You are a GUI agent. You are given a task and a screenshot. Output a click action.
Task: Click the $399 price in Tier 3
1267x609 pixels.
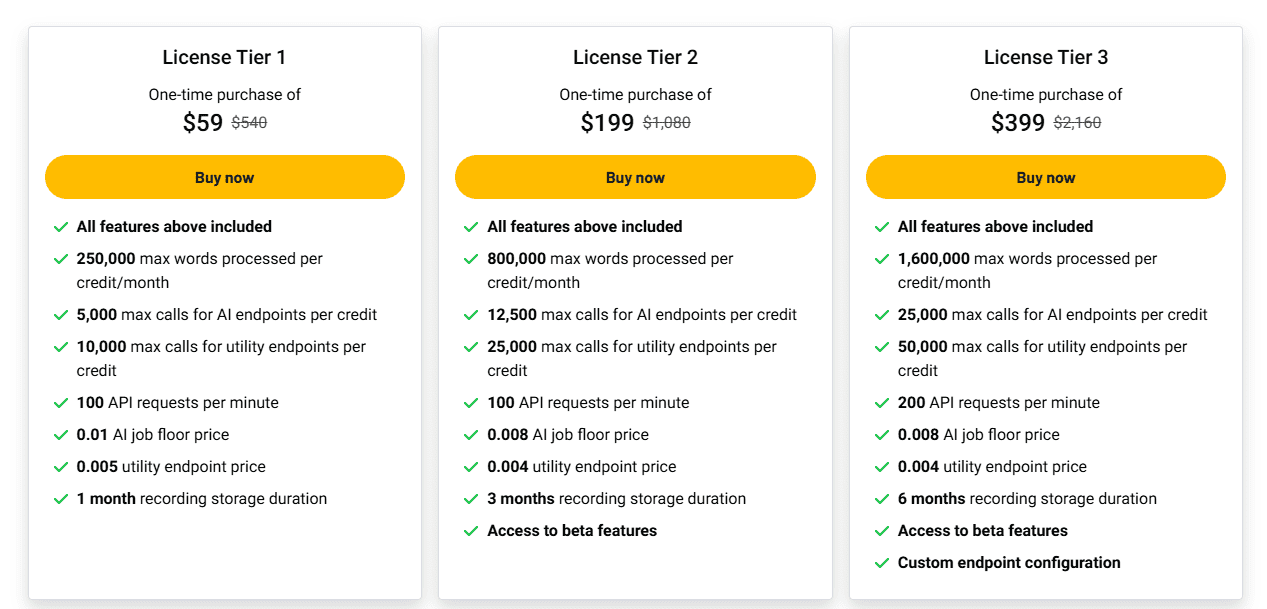point(1018,123)
